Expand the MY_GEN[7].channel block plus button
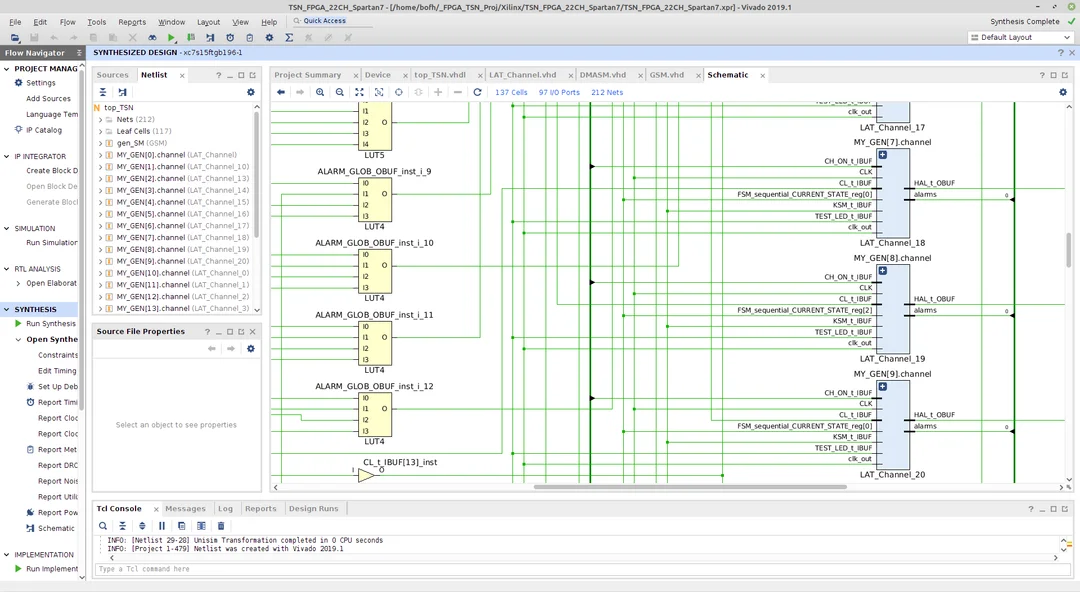Screen dimensions: 1080x592 point(882,155)
